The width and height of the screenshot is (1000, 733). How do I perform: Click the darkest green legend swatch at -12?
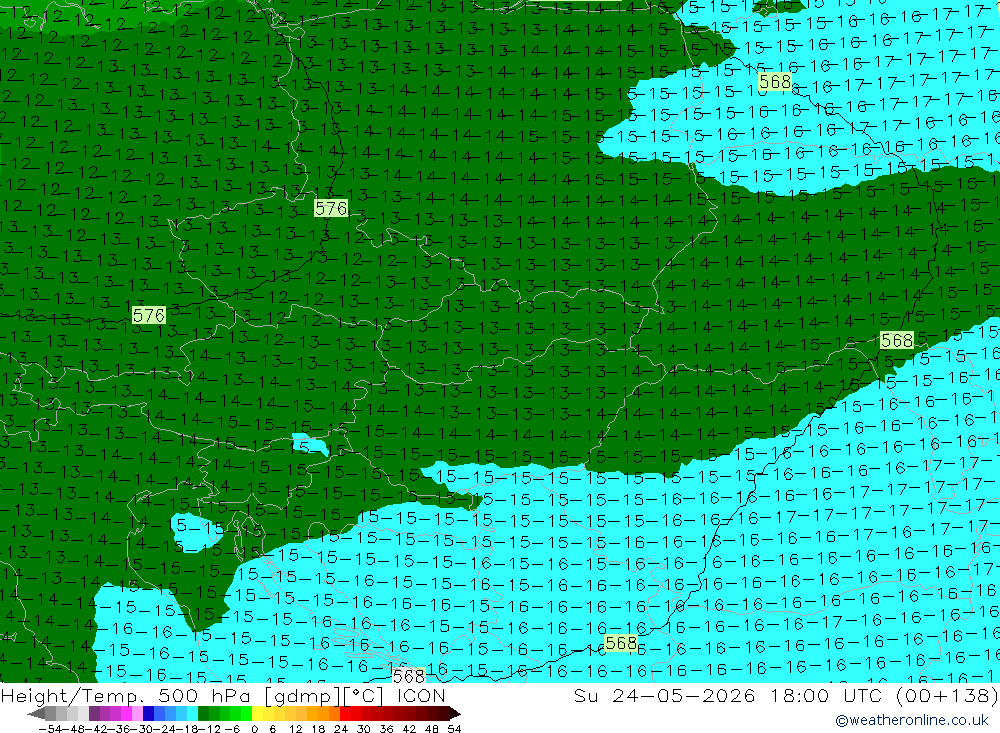pyautogui.click(x=203, y=714)
